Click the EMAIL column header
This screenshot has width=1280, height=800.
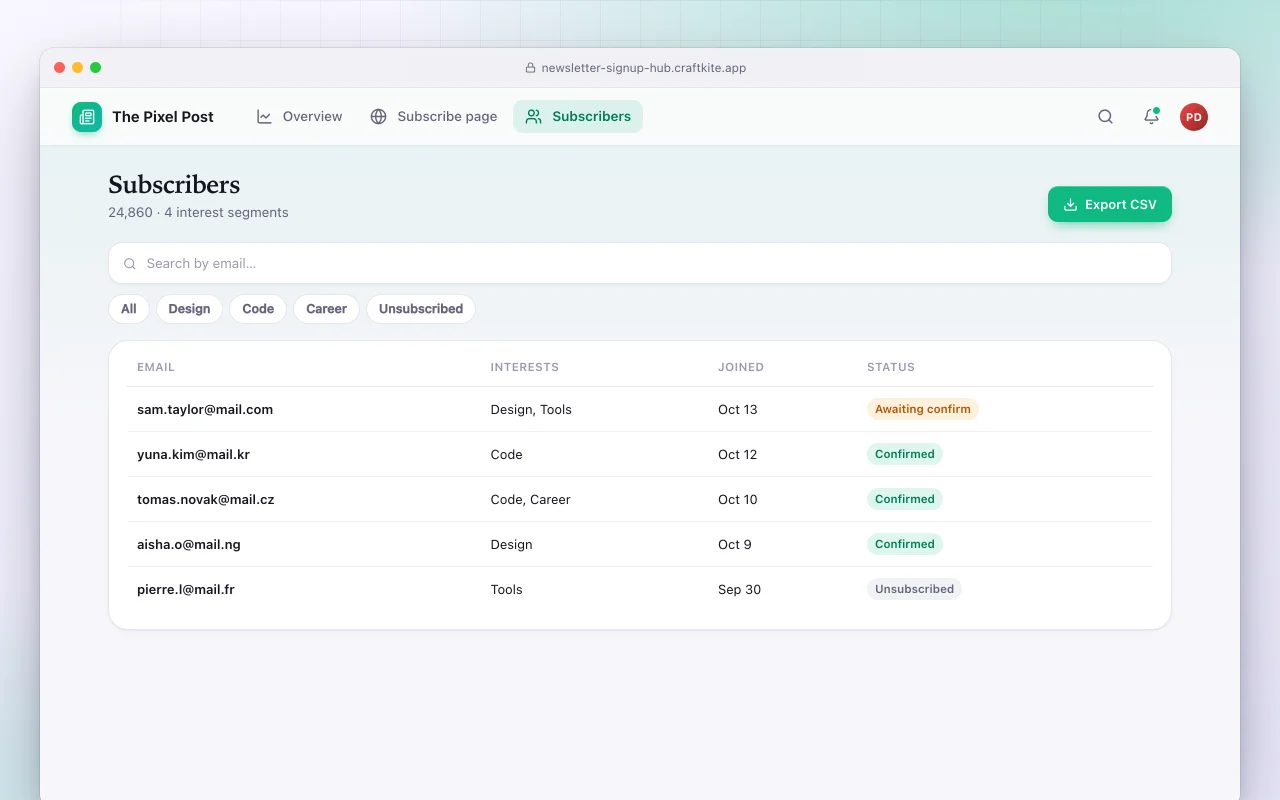(x=156, y=367)
